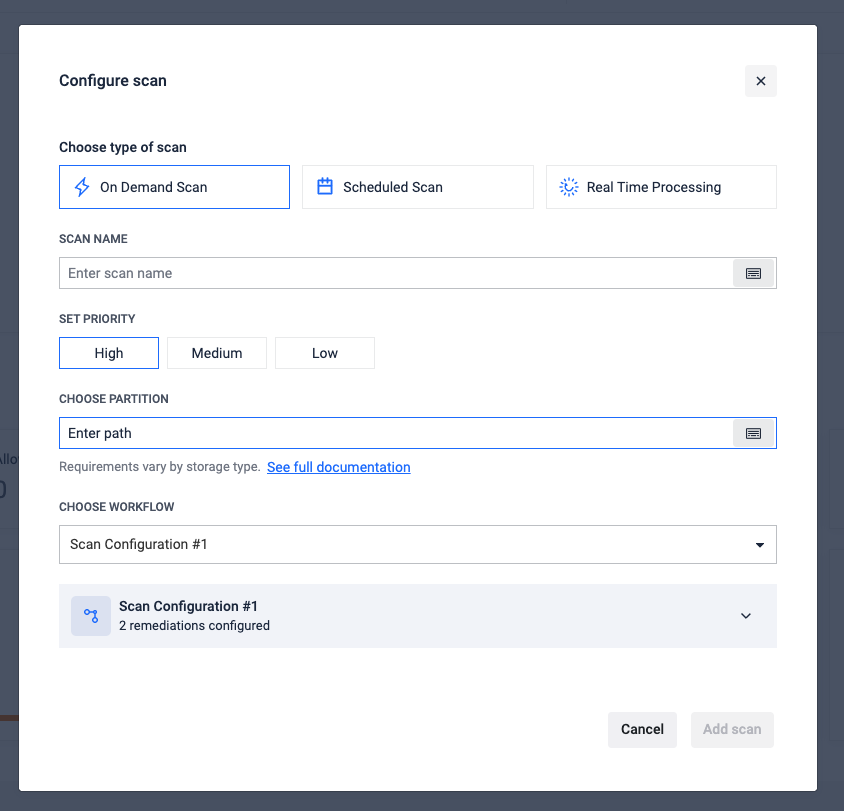Focus the Enter scan name field
The height and width of the screenshot is (811, 844).
pos(397,273)
